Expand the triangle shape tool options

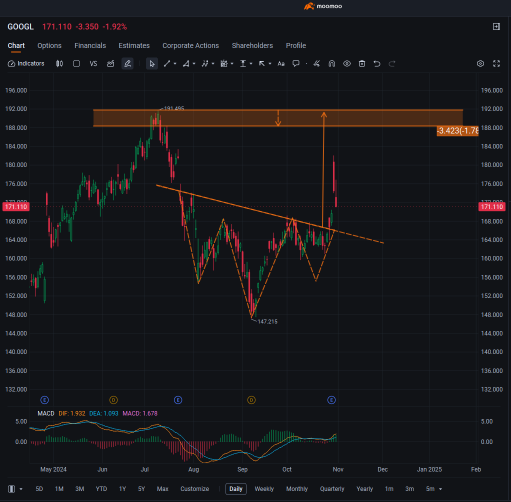click(x=194, y=64)
